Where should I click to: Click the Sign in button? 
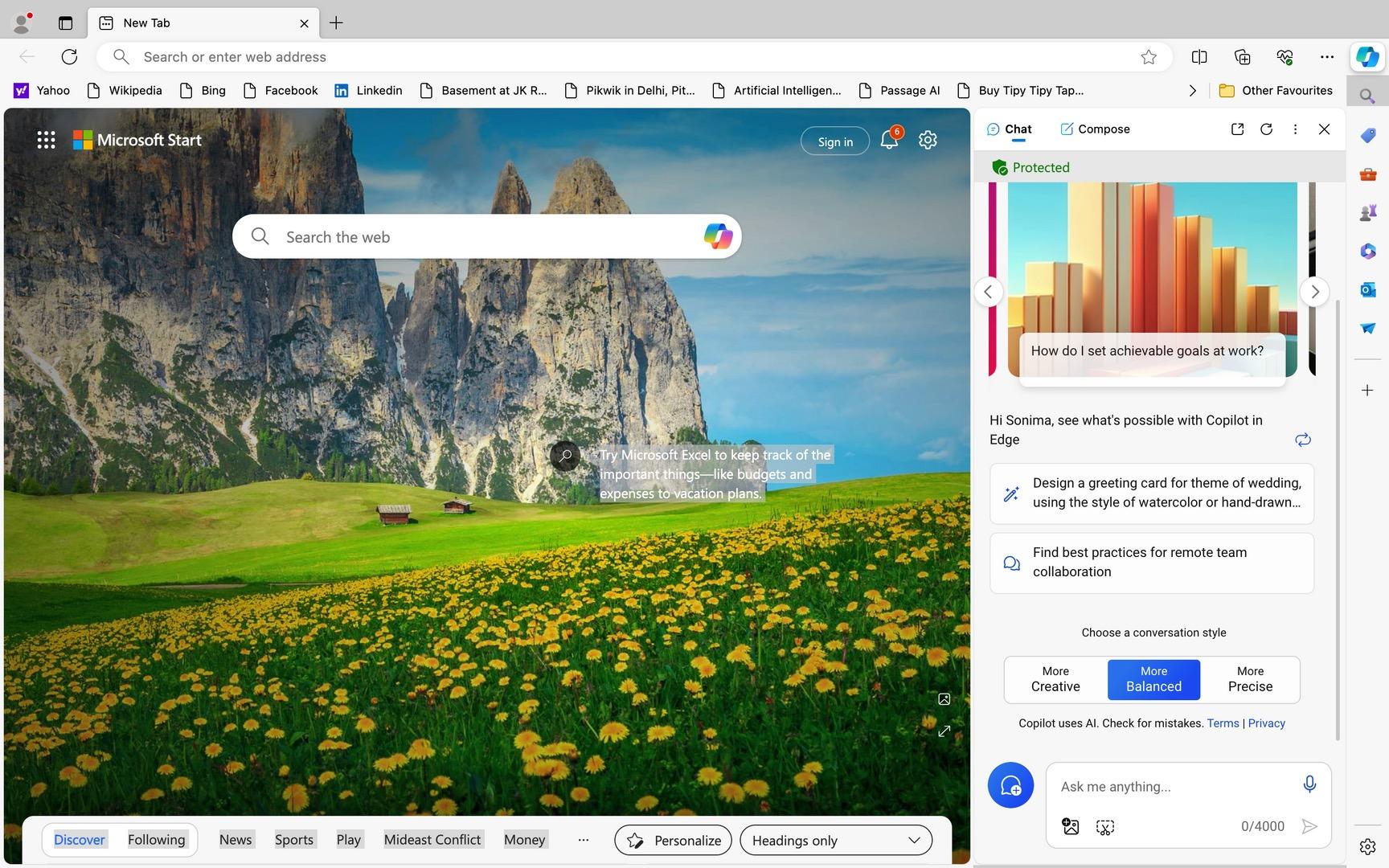coord(835,141)
